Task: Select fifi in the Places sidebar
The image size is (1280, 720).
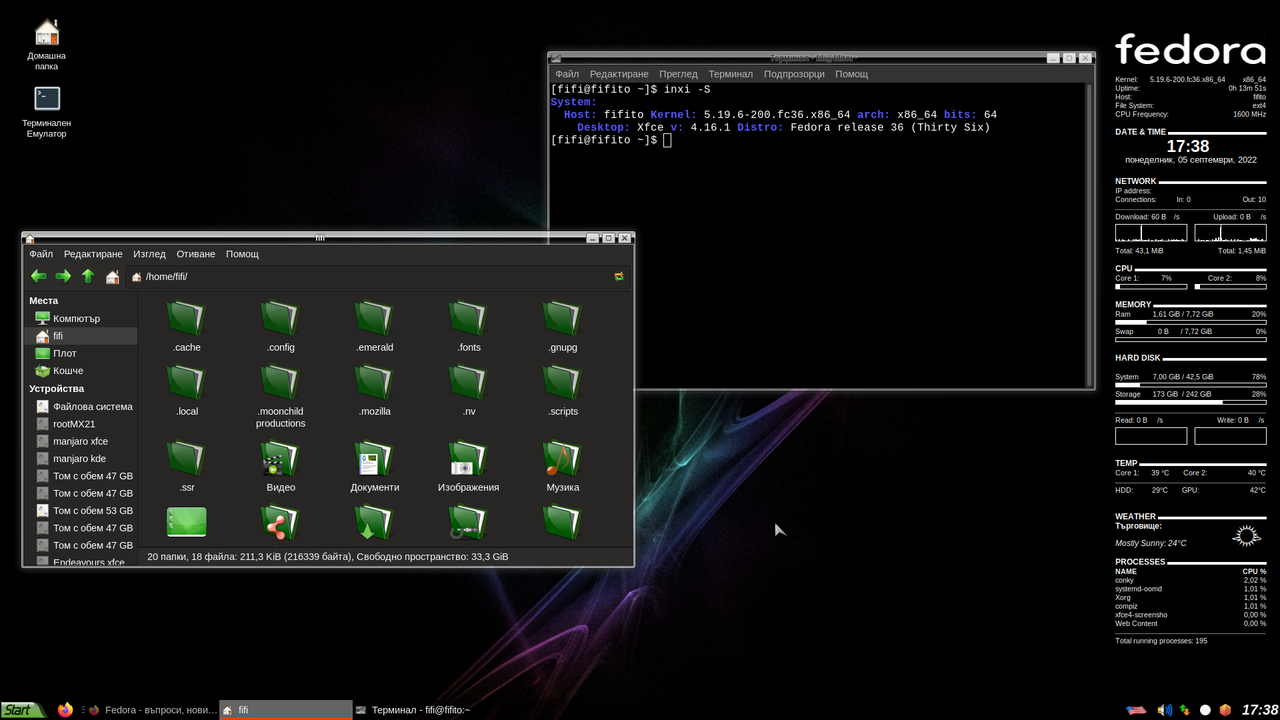Action: click(x=80, y=336)
